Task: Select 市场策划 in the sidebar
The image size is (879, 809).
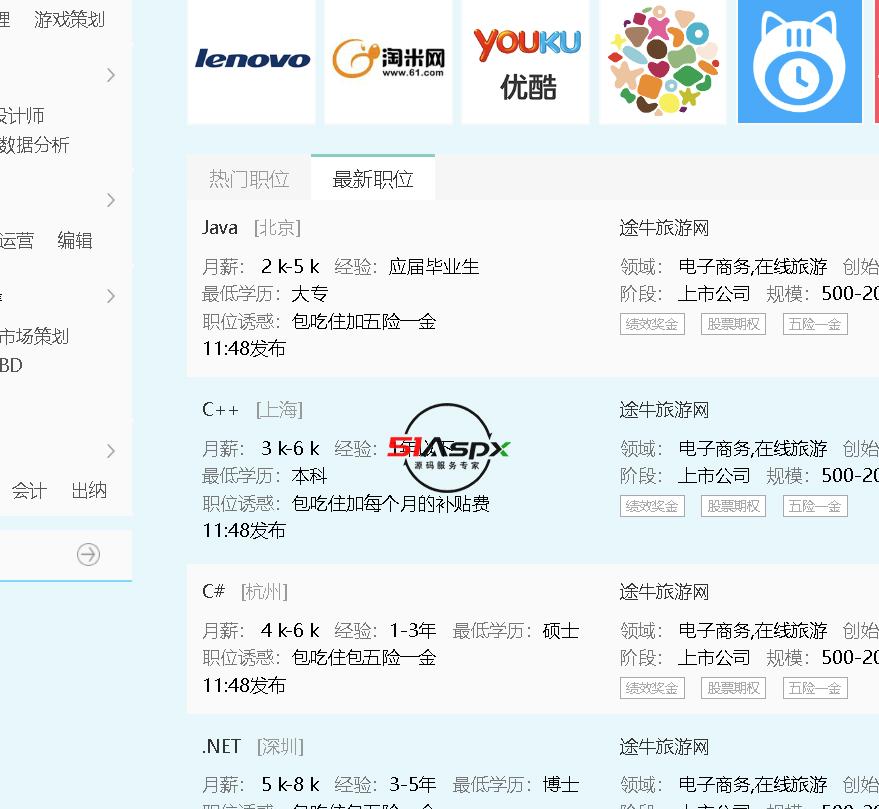Action: [x=34, y=336]
